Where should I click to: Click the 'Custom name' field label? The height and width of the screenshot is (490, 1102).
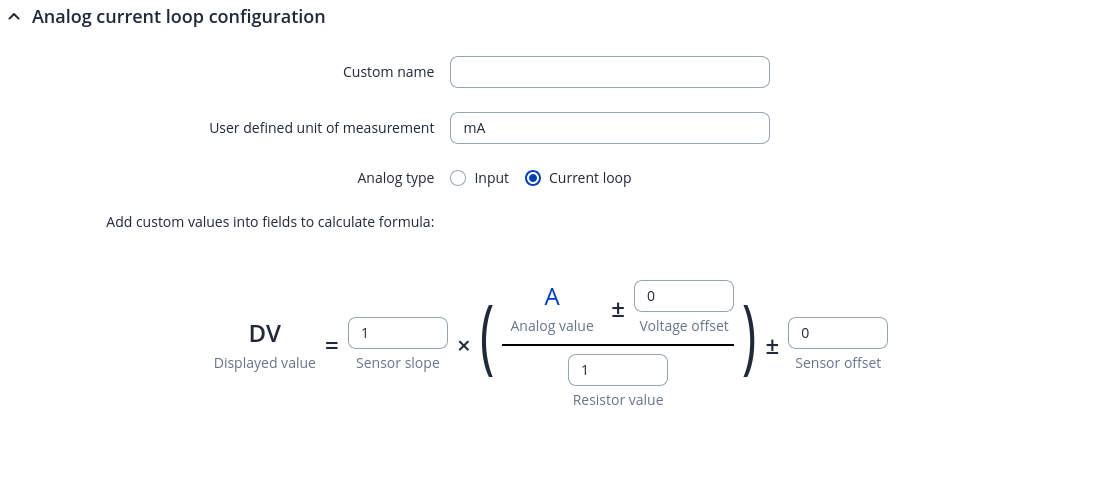pyautogui.click(x=388, y=72)
